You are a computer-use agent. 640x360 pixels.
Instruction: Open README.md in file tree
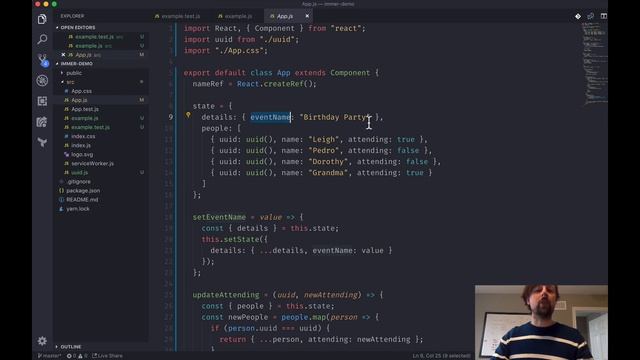tap(82, 200)
